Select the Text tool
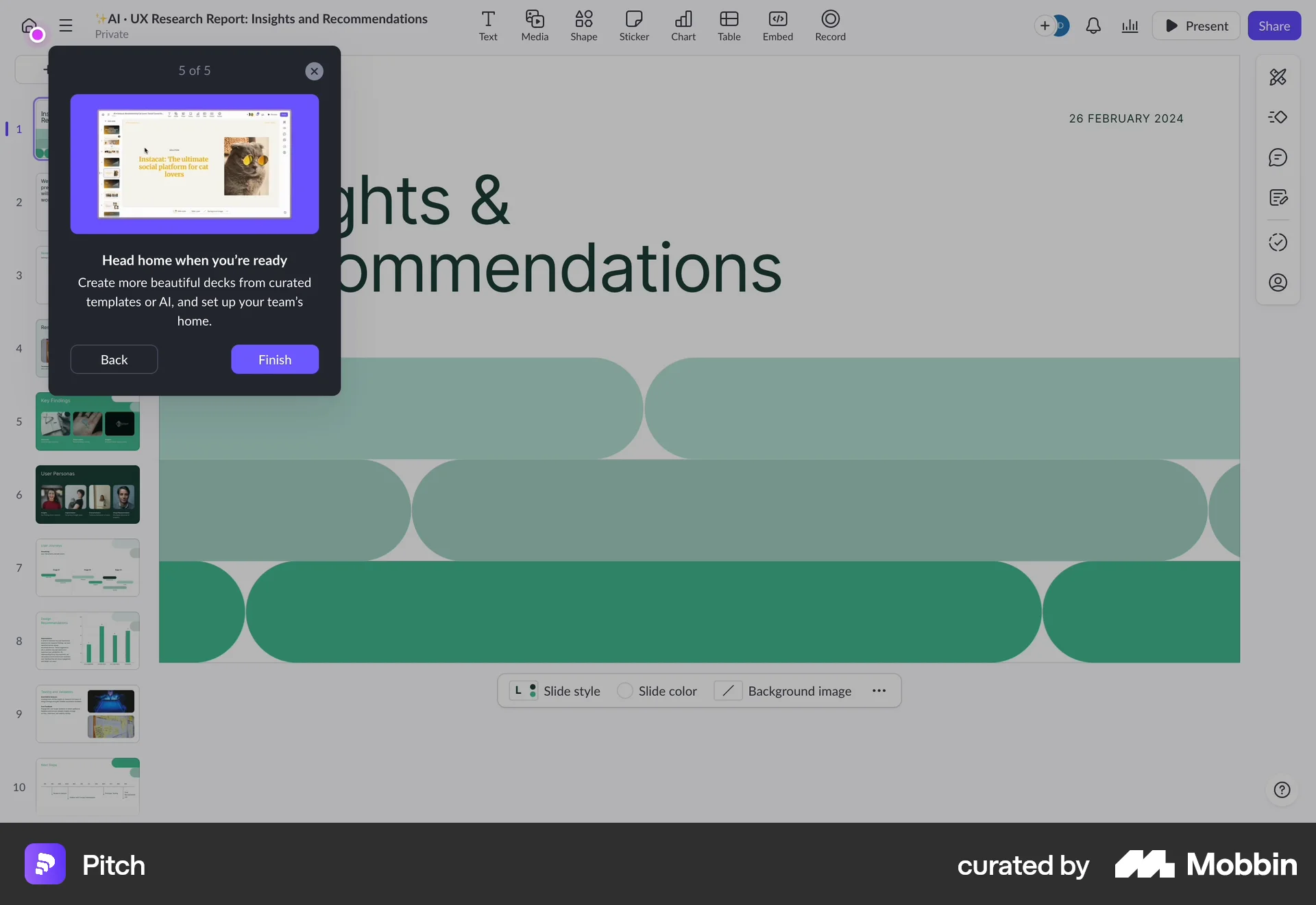Screen dimensions: 1316x905 point(487,25)
